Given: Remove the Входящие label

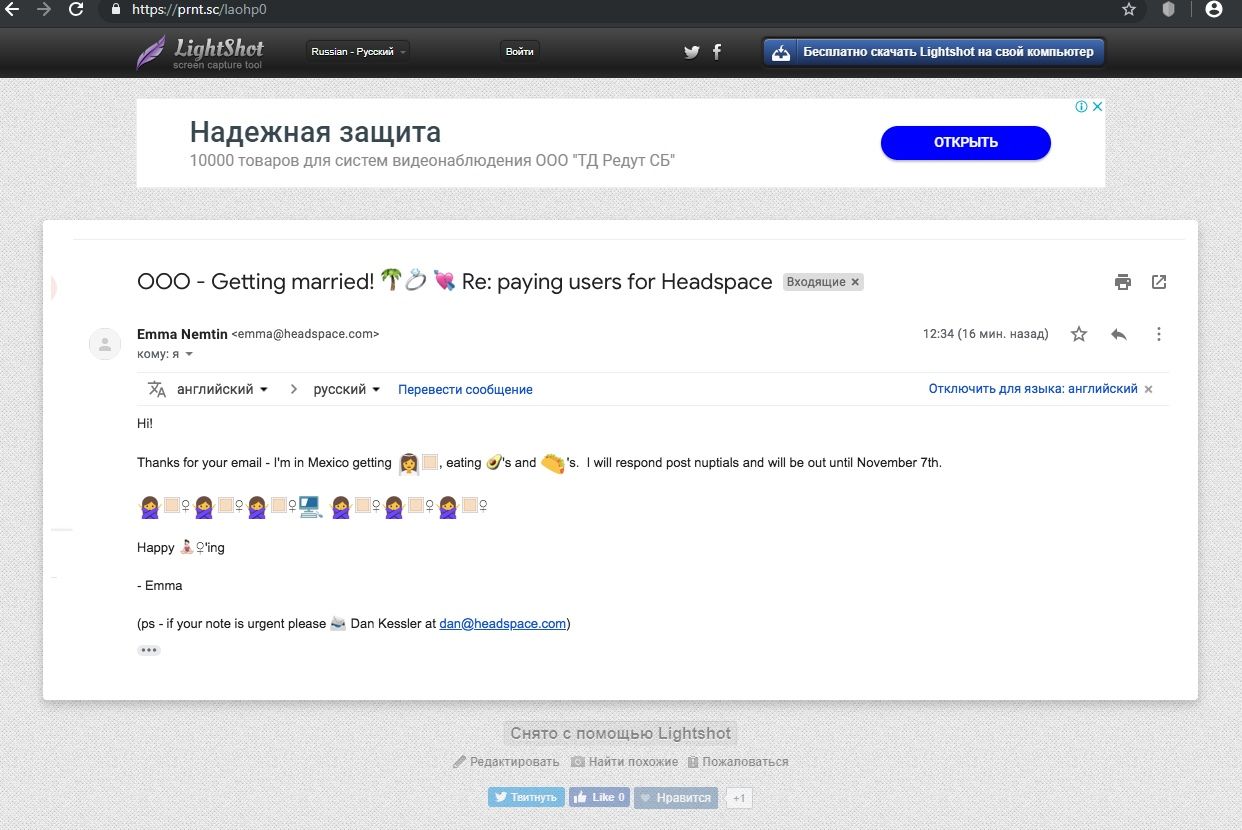Looking at the screenshot, I should 855,283.
